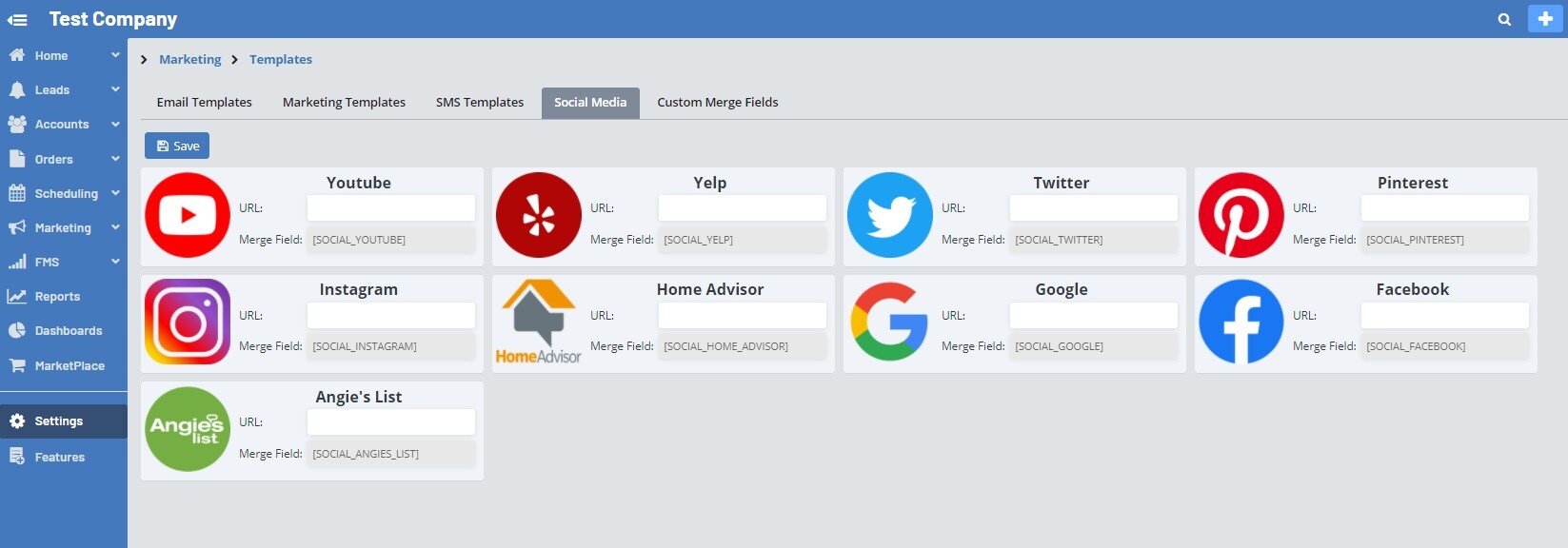Click the Instagram logo icon
The height and width of the screenshot is (548, 1568).
pyautogui.click(x=188, y=322)
